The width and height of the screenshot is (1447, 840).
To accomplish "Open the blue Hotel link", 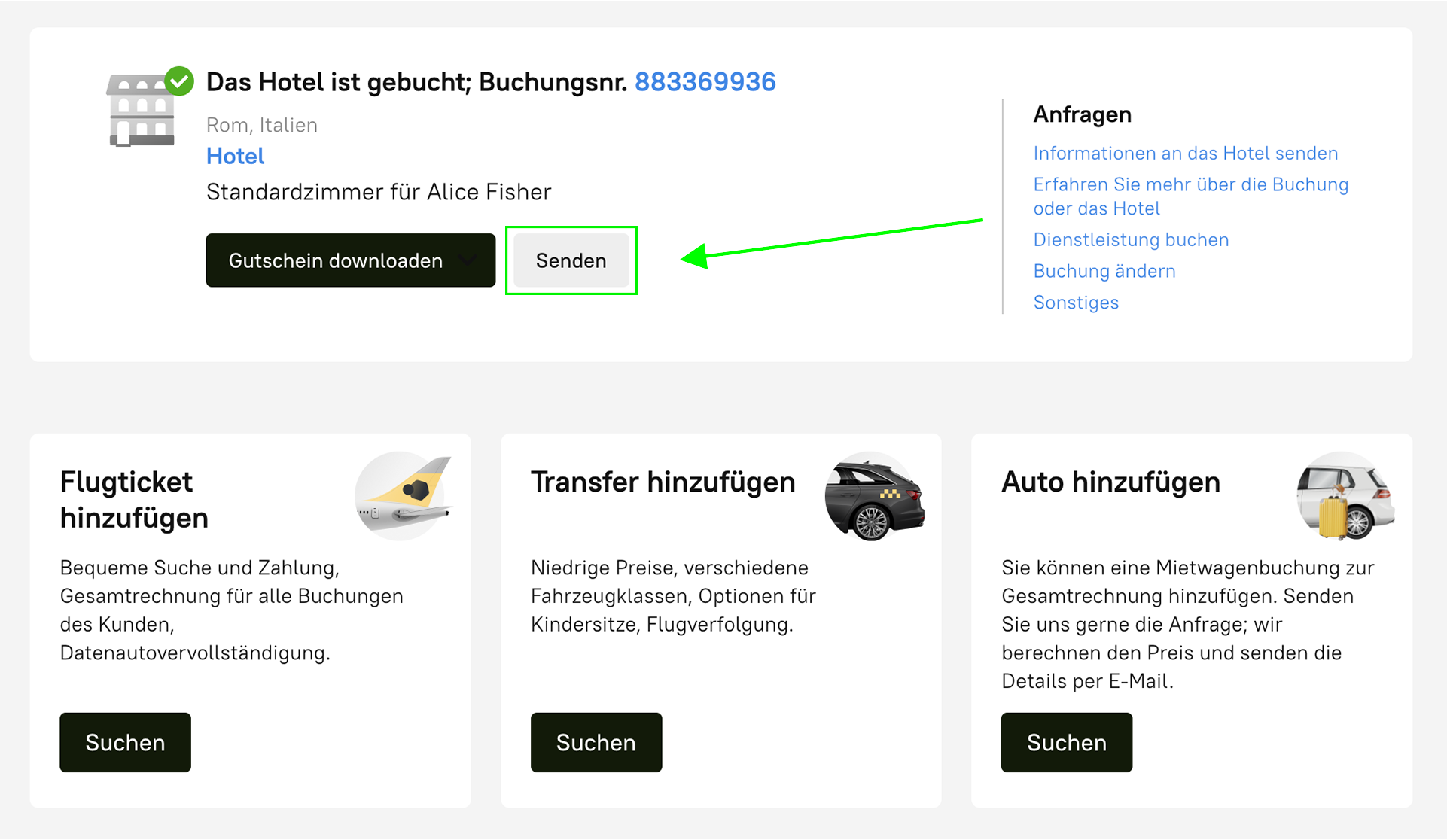I will click(x=235, y=156).
